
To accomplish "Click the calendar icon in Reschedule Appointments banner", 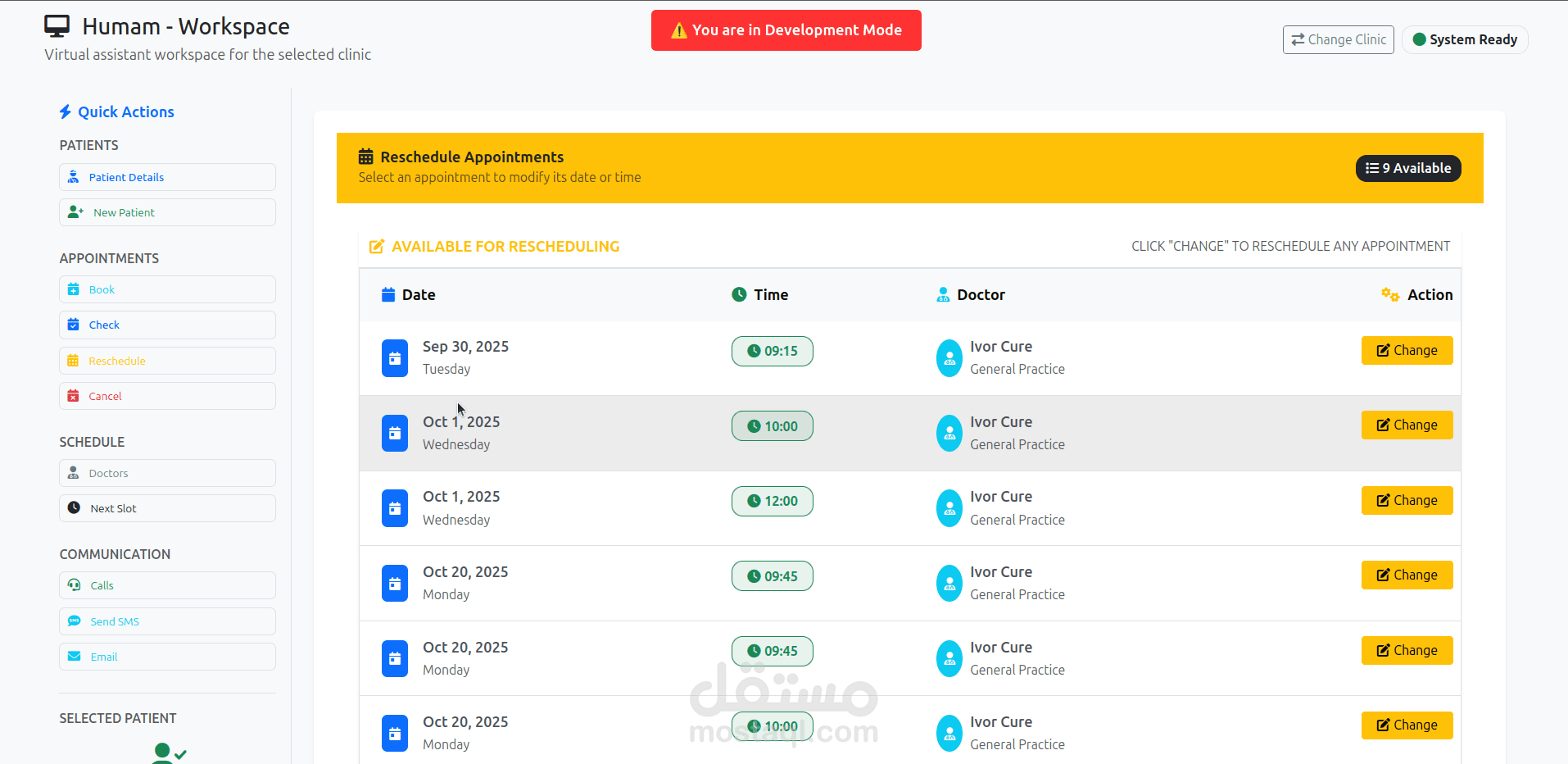I will coord(366,157).
